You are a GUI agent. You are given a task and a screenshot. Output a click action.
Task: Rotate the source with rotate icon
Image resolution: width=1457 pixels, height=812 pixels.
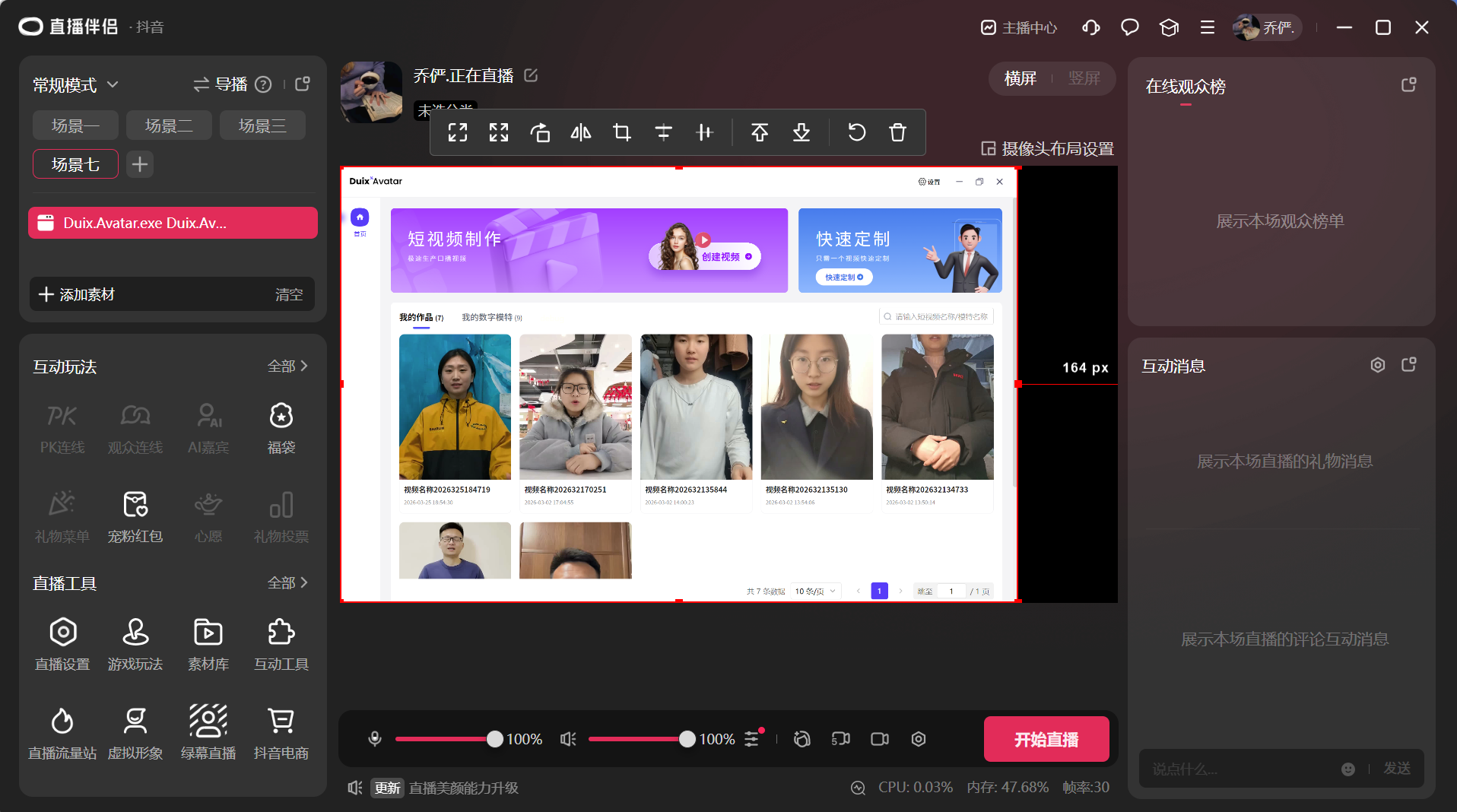540,133
